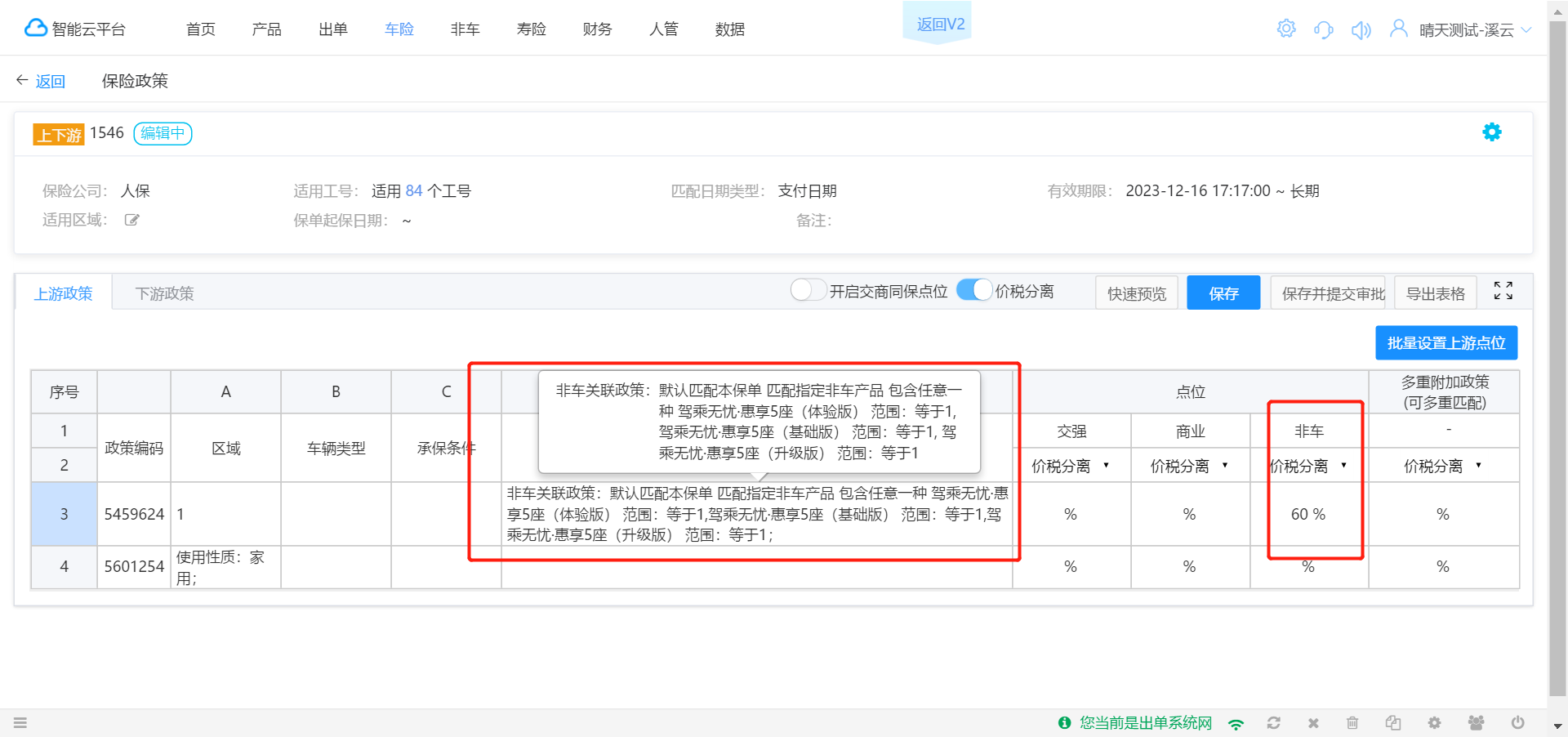
Task: Click the refresh icon in status bar
Action: click(1274, 723)
